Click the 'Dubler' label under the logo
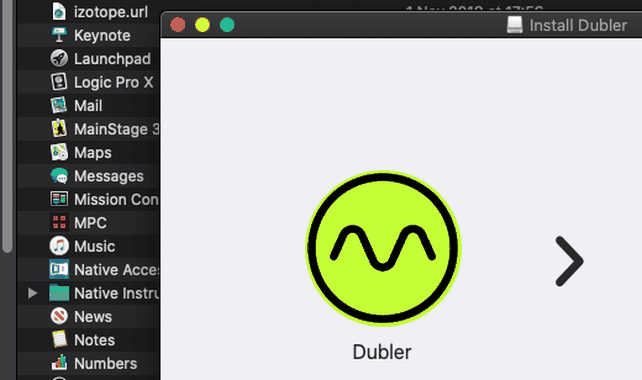The width and height of the screenshot is (642, 380). pos(382,352)
